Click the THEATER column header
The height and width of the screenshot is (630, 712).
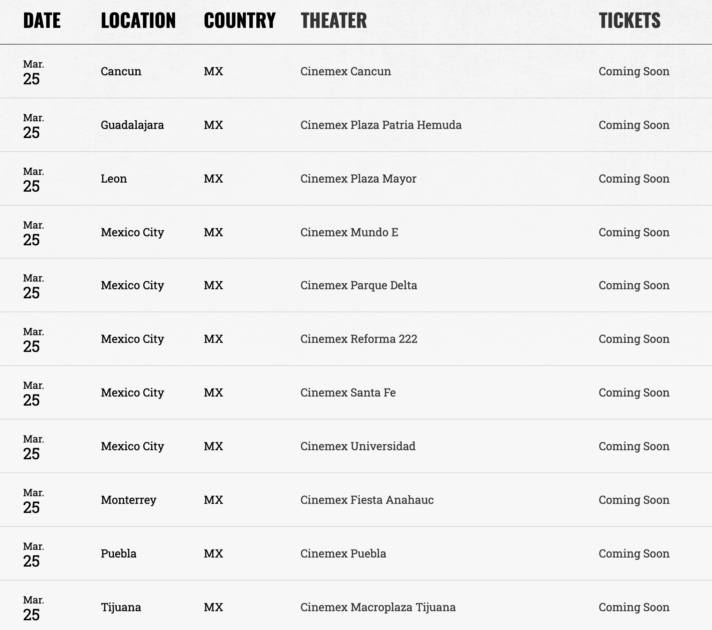click(333, 20)
